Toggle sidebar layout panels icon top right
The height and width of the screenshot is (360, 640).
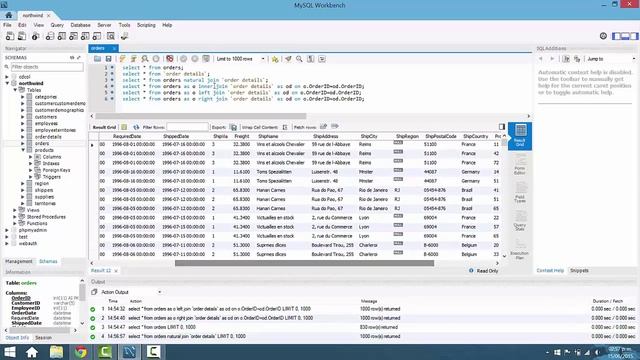[625, 36]
